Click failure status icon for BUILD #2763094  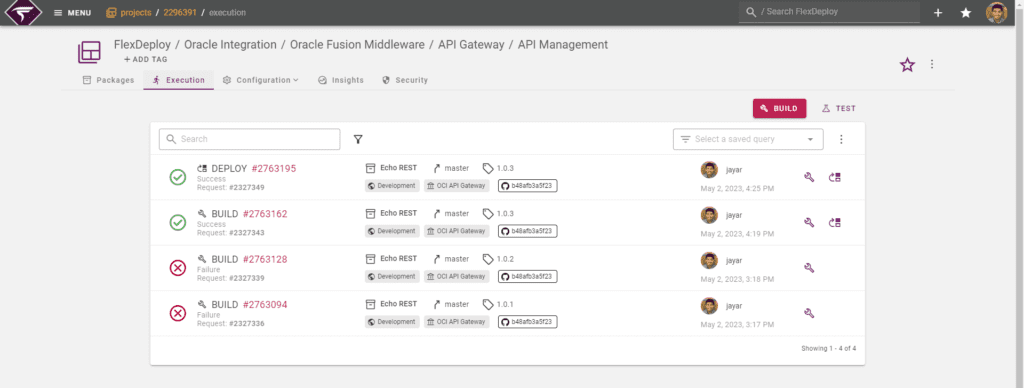(178, 314)
